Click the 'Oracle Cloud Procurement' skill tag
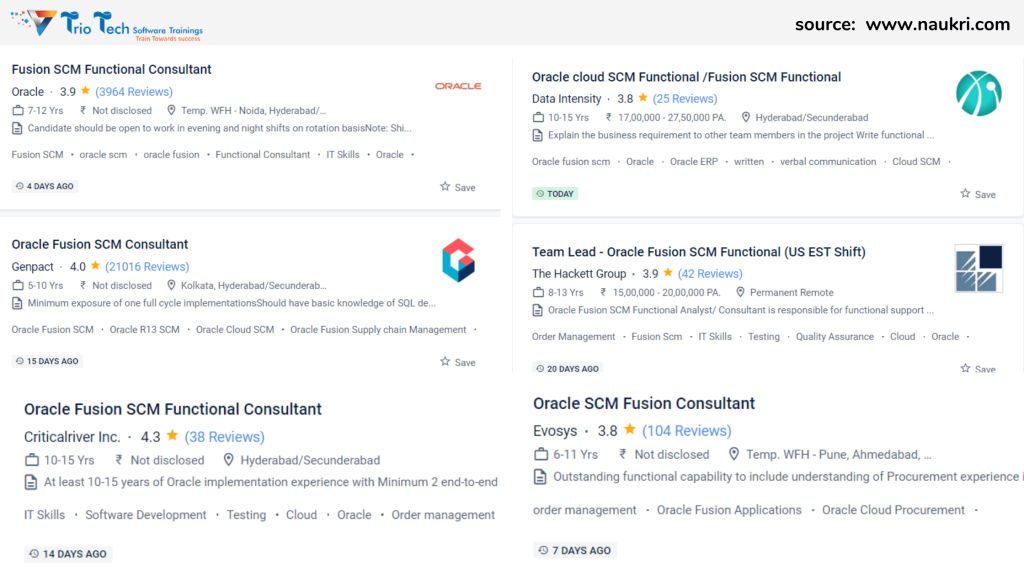 pos(893,510)
